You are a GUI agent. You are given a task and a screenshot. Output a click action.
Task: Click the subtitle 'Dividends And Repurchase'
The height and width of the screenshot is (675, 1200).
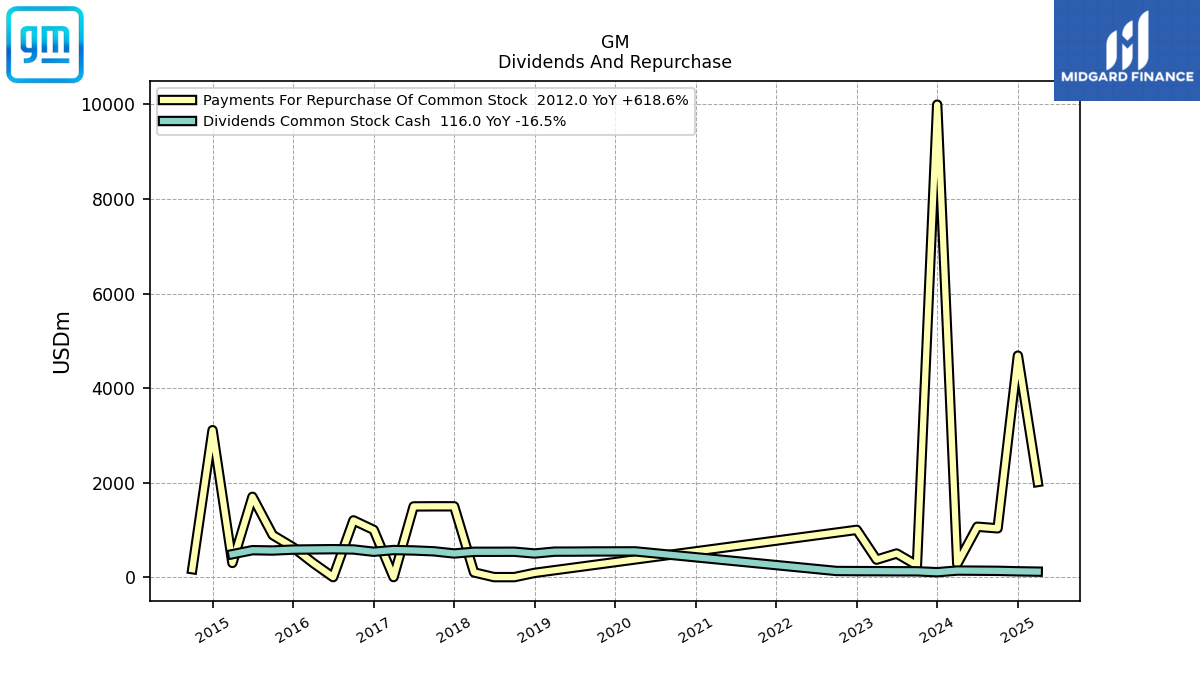(x=615, y=62)
